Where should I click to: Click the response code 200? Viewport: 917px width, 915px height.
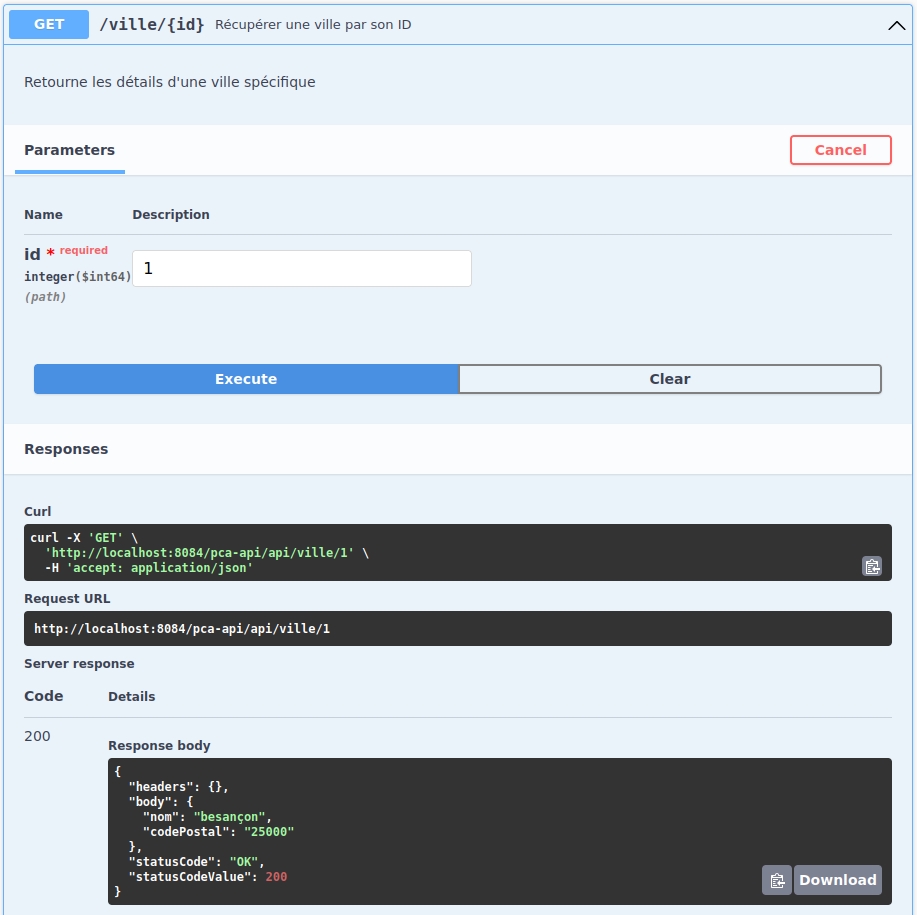37,736
